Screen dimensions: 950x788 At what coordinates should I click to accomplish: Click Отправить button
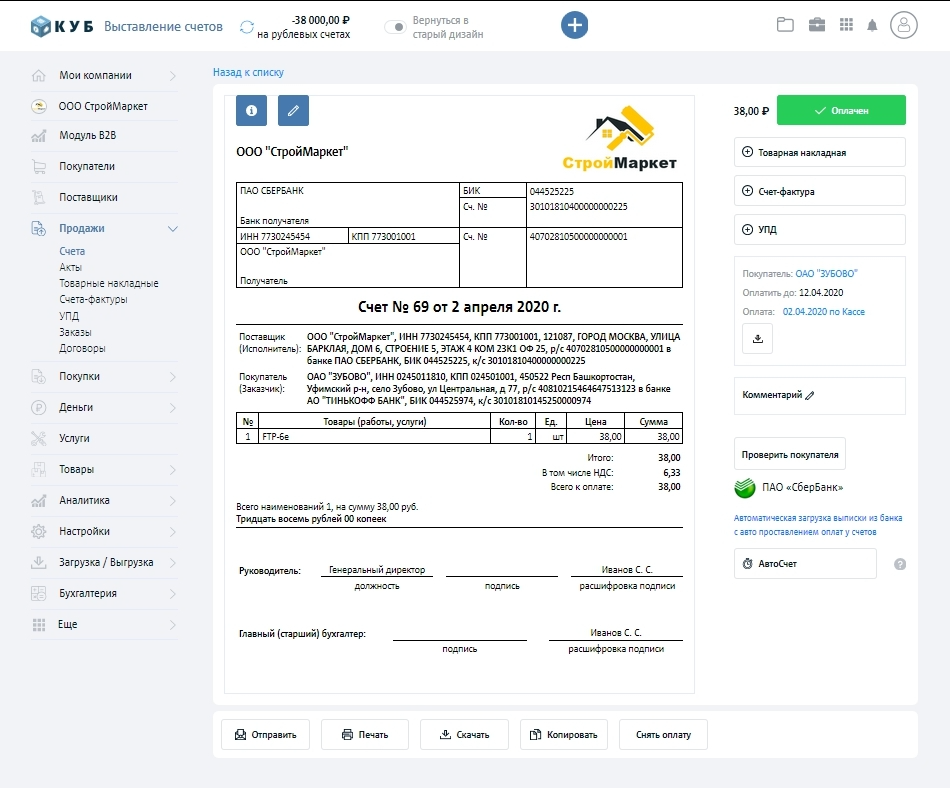pyautogui.click(x=265, y=735)
